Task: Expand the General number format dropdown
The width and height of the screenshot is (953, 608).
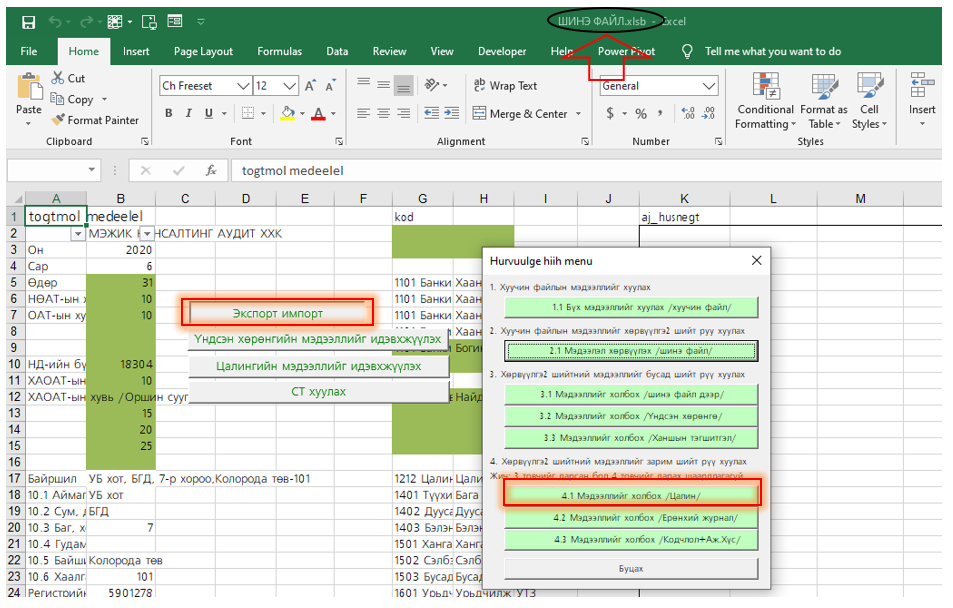Action: tap(708, 86)
